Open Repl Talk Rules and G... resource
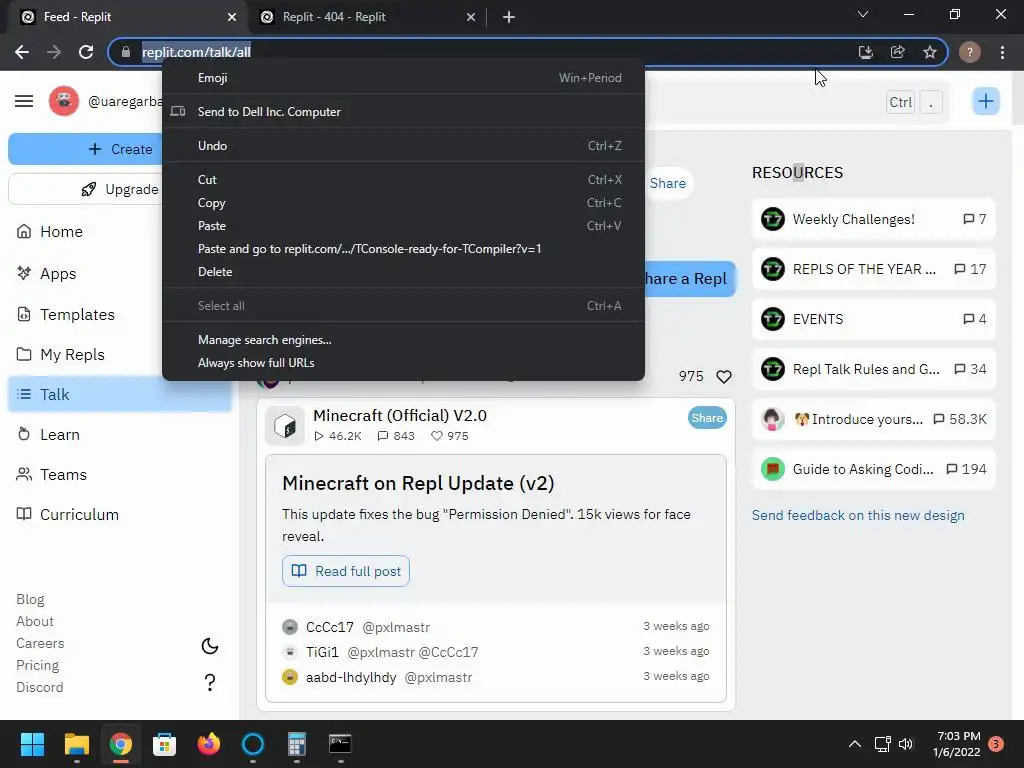The width and height of the screenshot is (1024, 768). [x=873, y=369]
